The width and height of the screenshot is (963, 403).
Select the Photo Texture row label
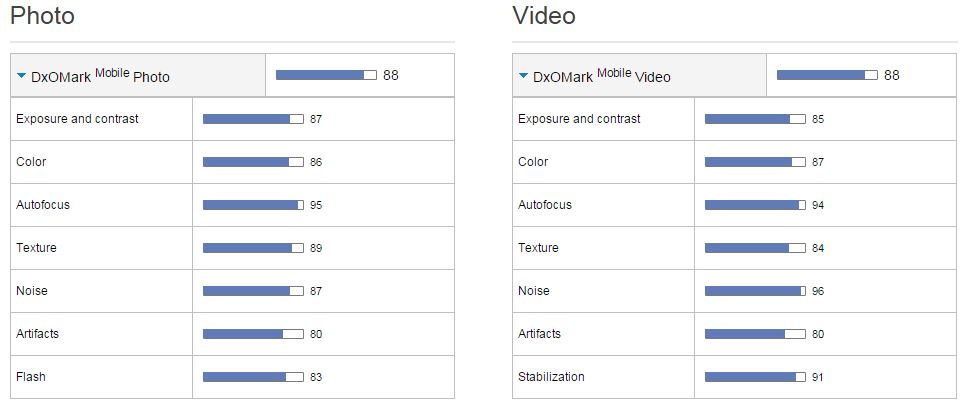(36, 248)
